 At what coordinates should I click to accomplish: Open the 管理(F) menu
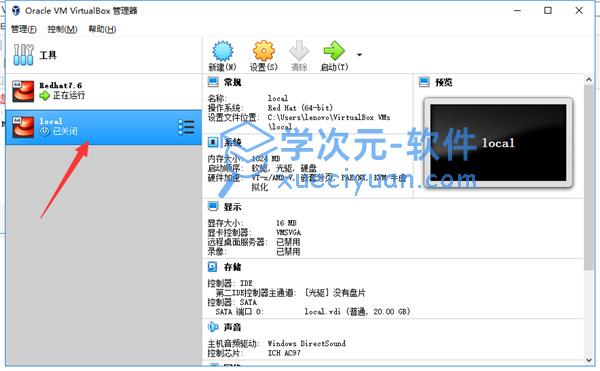[24, 29]
